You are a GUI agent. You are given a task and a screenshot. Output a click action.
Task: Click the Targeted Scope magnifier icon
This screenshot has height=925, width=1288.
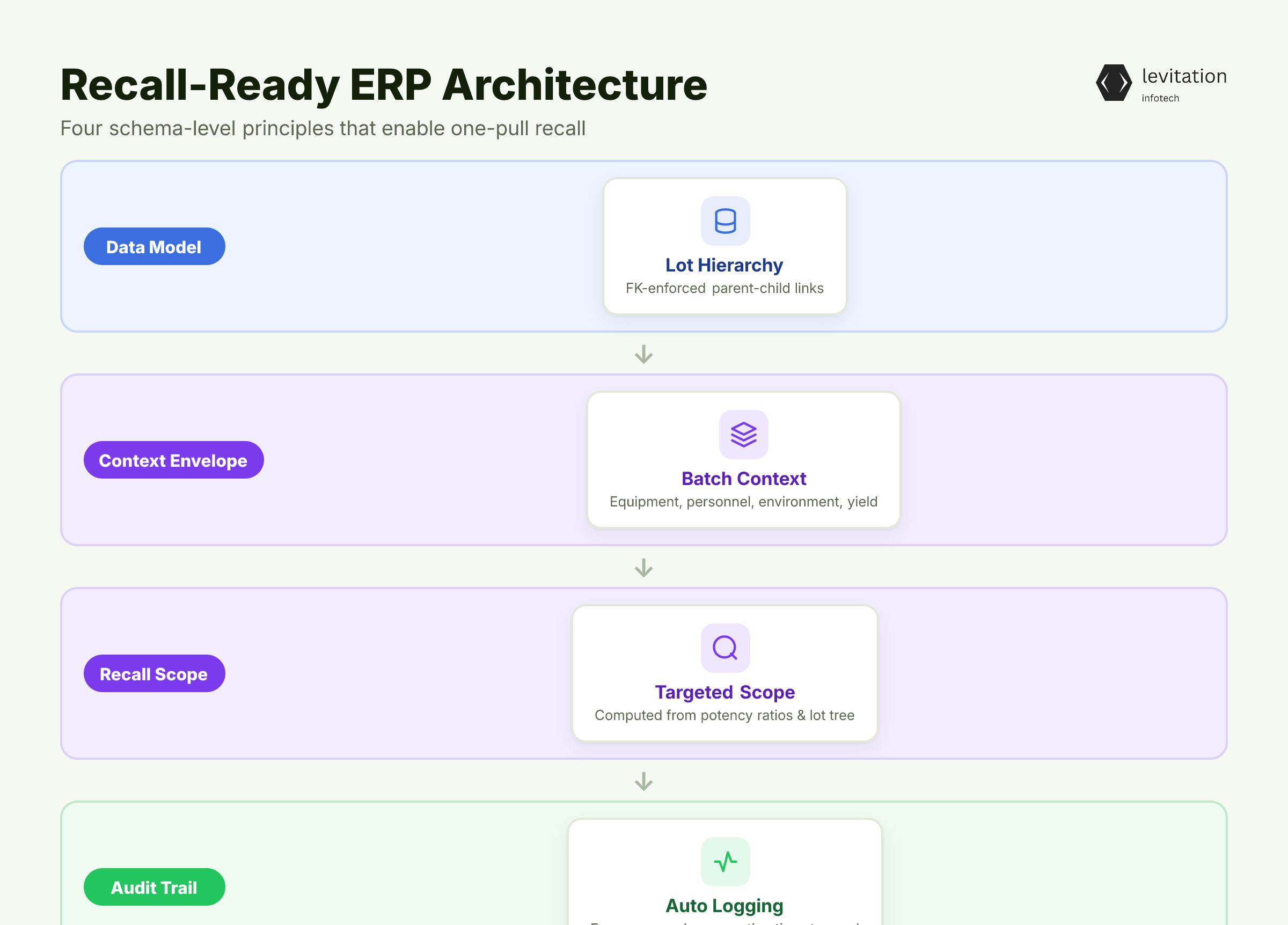click(x=725, y=648)
